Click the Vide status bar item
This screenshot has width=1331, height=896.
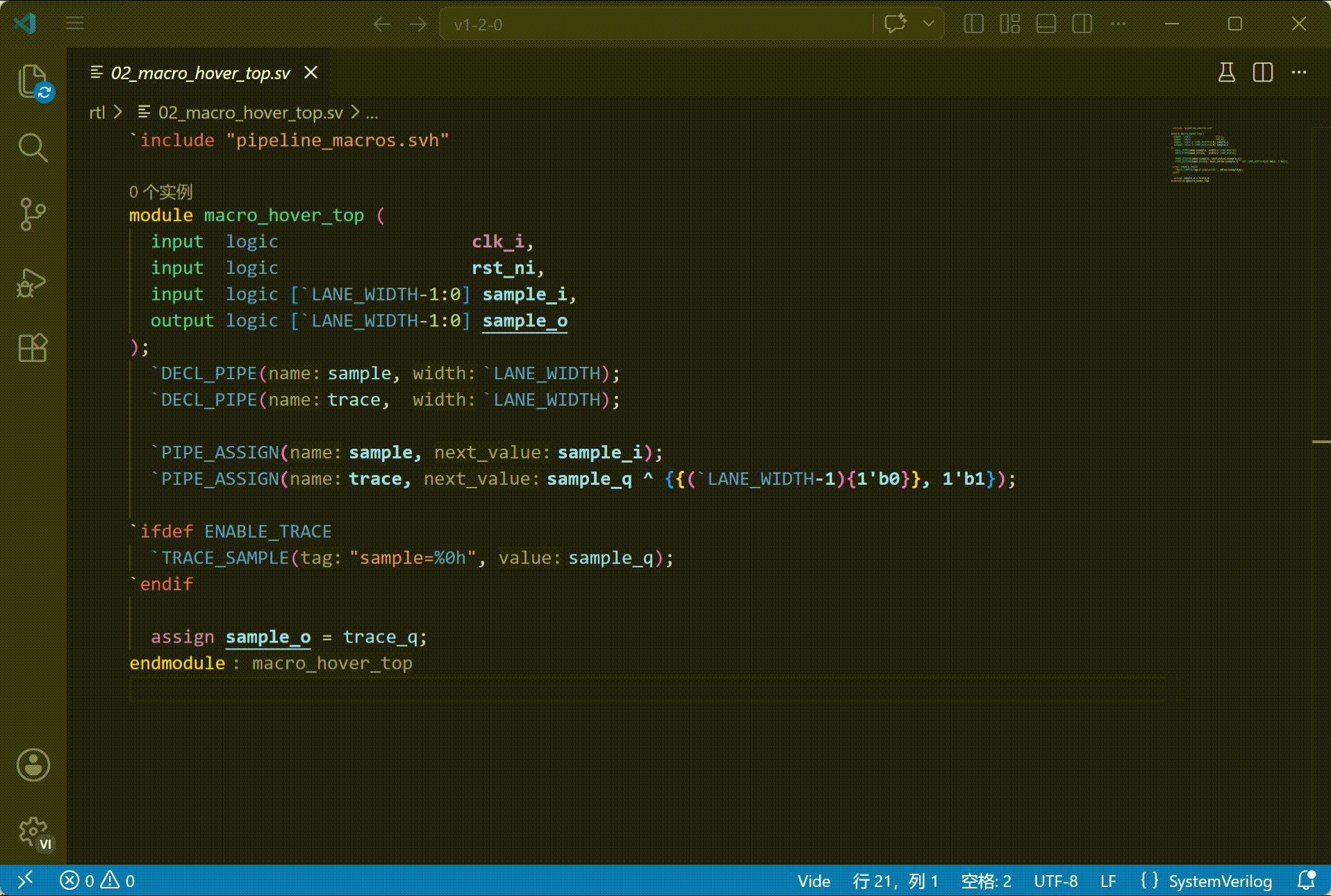point(814,881)
